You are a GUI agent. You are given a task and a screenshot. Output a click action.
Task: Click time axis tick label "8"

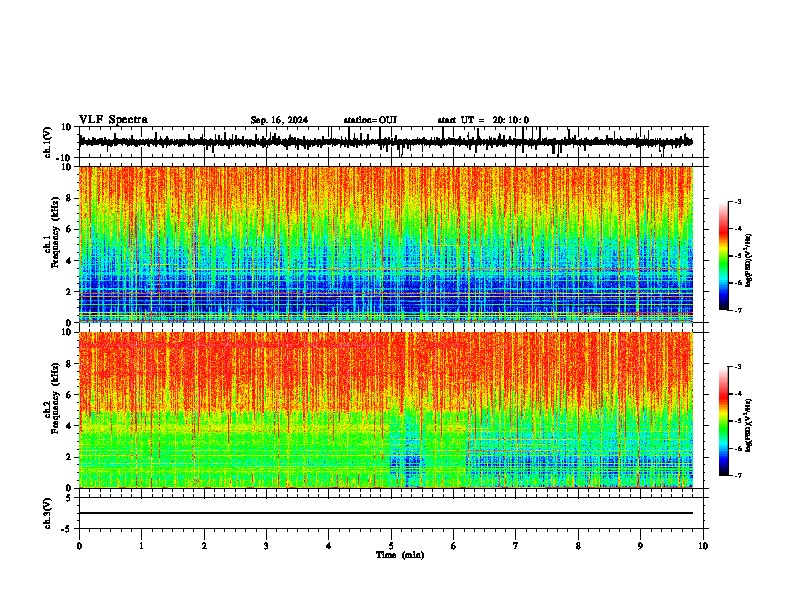[578, 546]
